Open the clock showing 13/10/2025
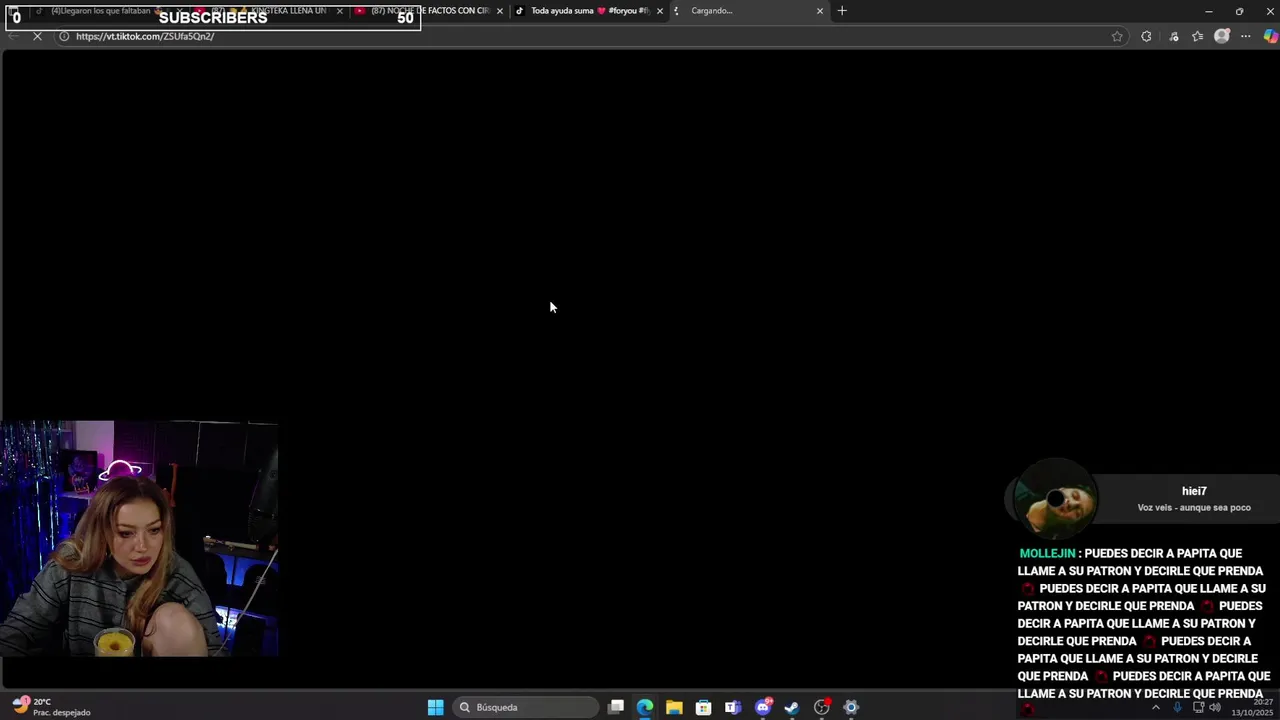 pyautogui.click(x=1250, y=707)
